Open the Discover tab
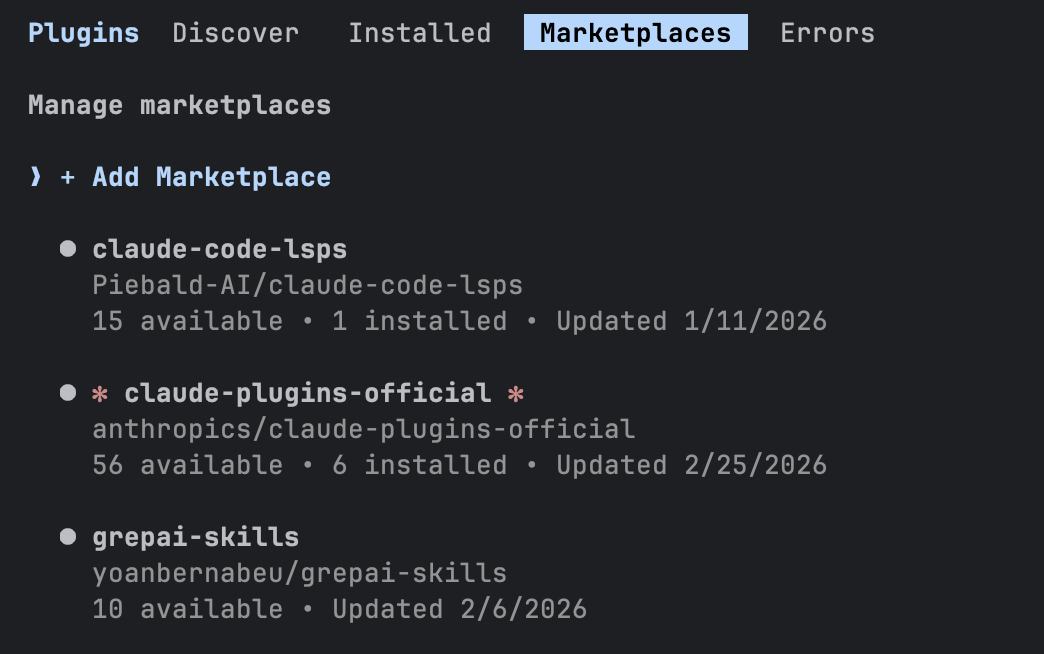 [x=236, y=33]
